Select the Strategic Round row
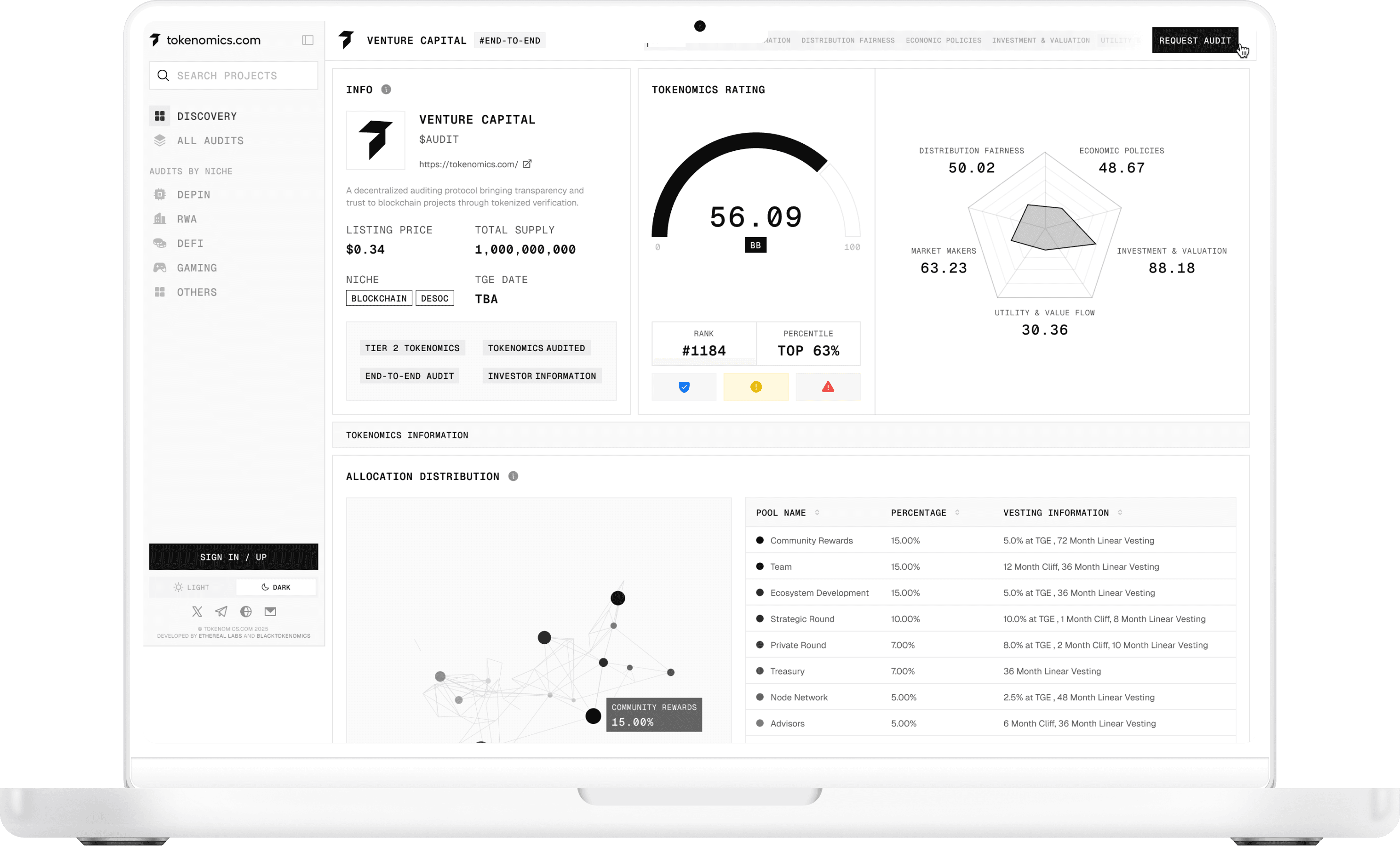The width and height of the screenshot is (1400, 846). [990, 618]
